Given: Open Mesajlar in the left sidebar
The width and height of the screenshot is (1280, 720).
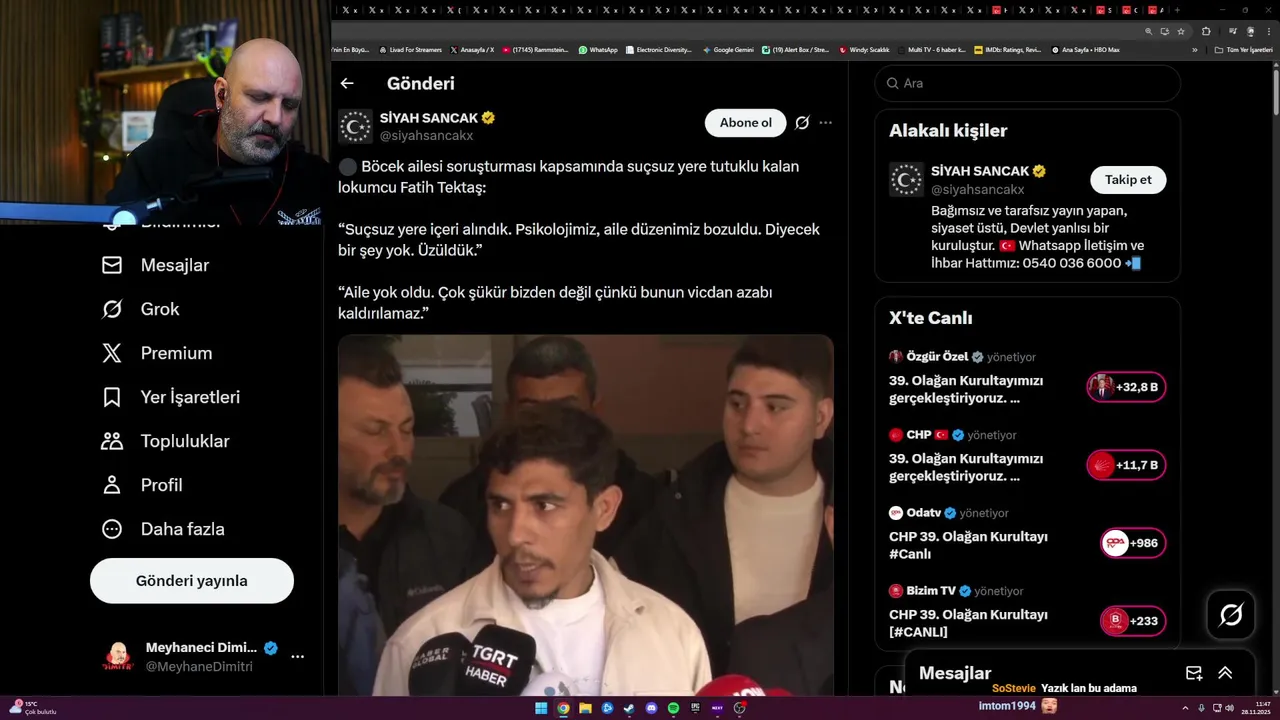Looking at the screenshot, I should tap(156, 265).
